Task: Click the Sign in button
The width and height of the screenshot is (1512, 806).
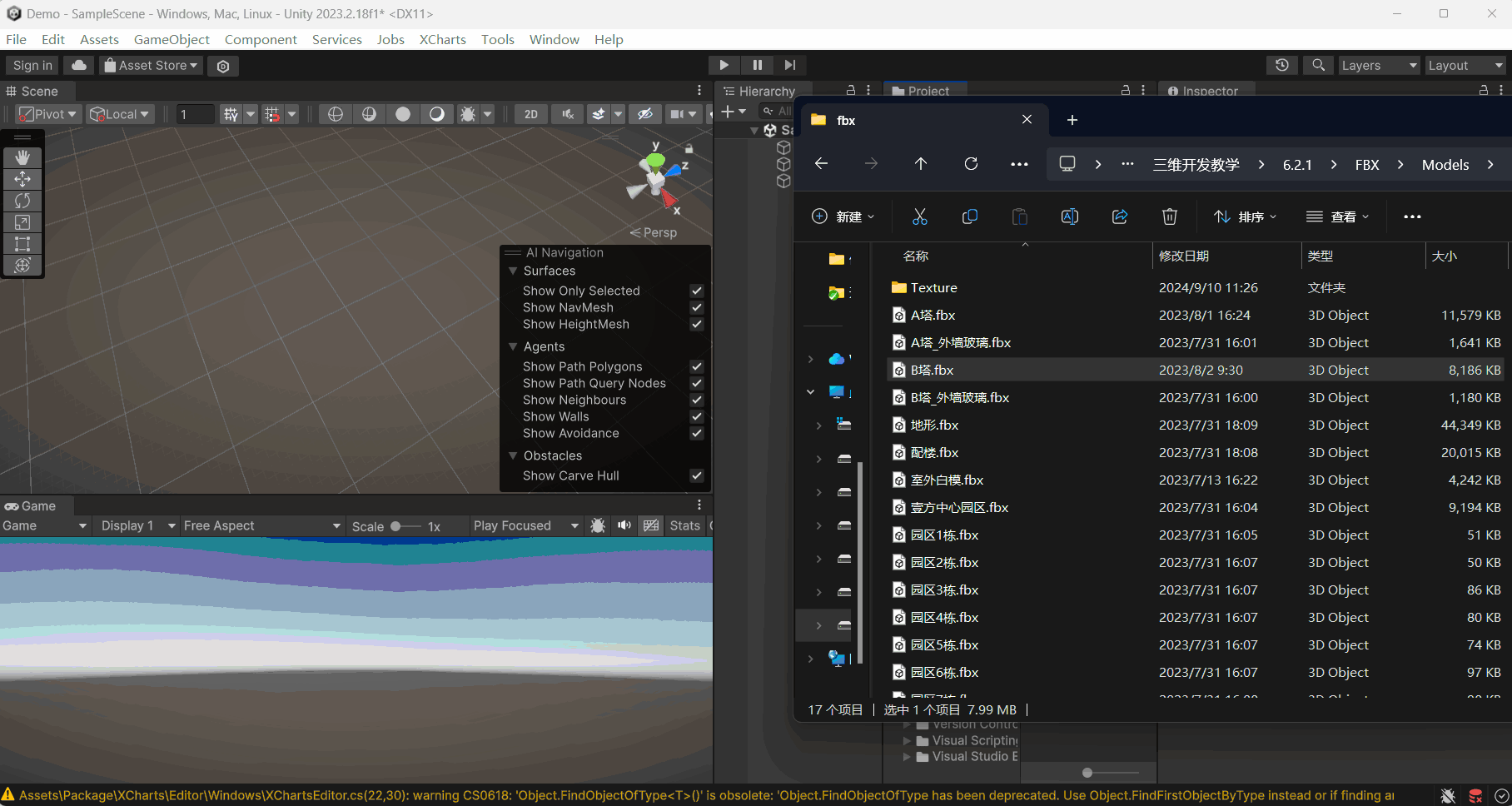Action: pos(32,65)
